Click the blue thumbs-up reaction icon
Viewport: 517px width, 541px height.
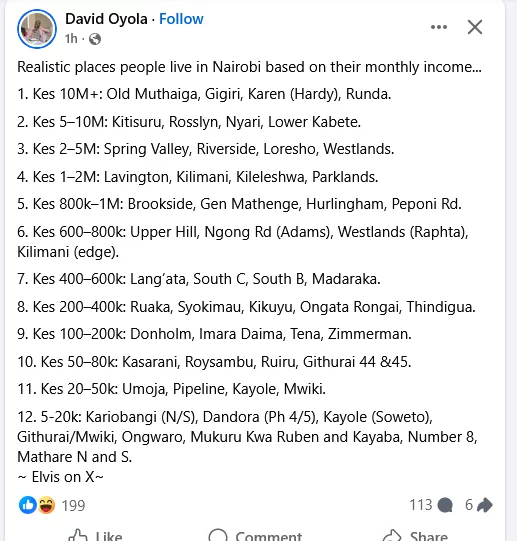pos(28,505)
